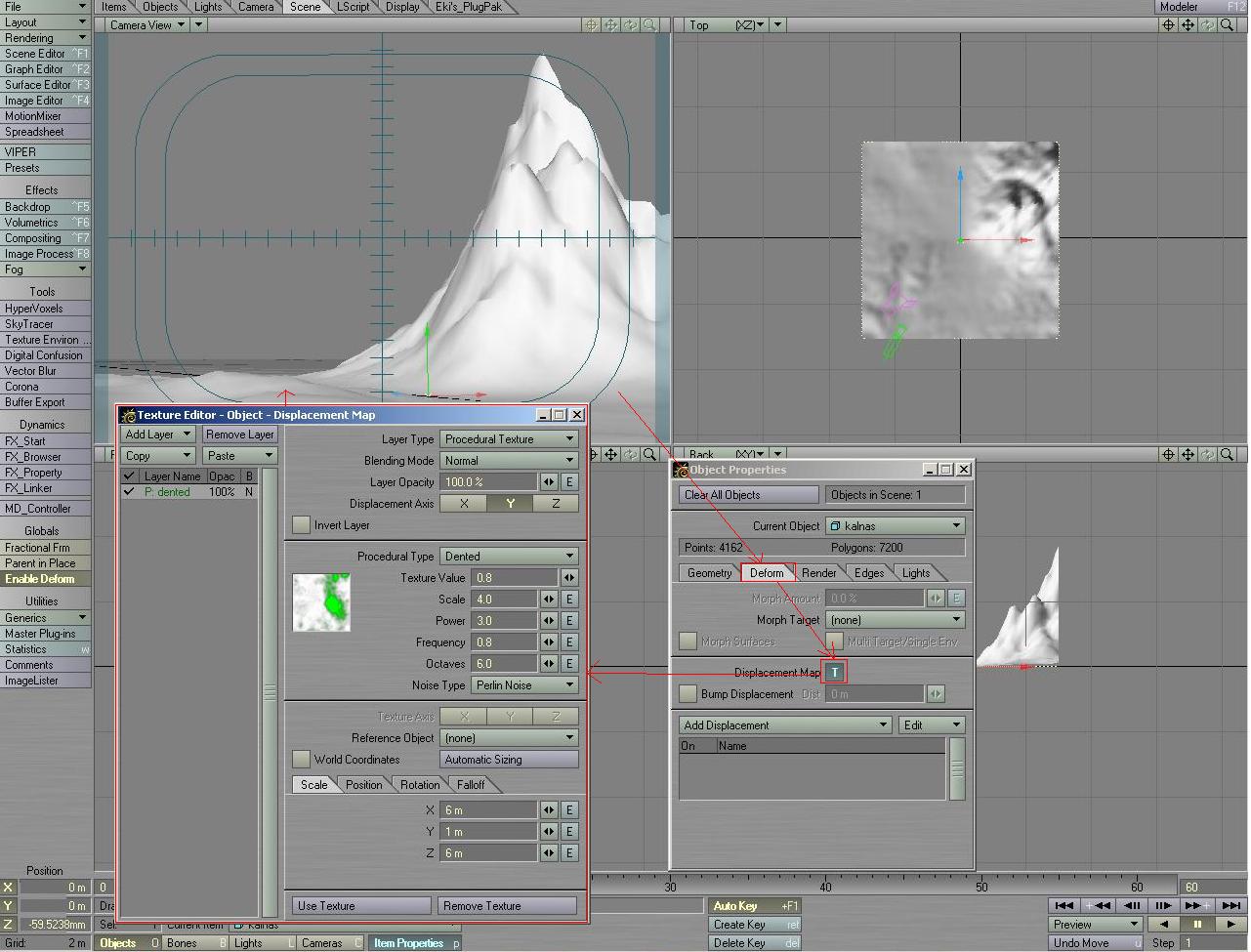Go to last frame in transport controls
This screenshot has width=1251, height=952.
[x=1231, y=905]
